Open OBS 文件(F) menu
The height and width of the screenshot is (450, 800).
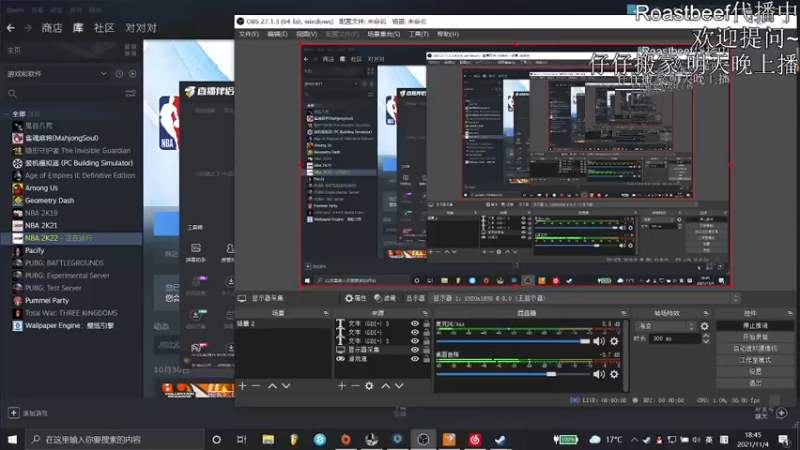pyautogui.click(x=249, y=34)
